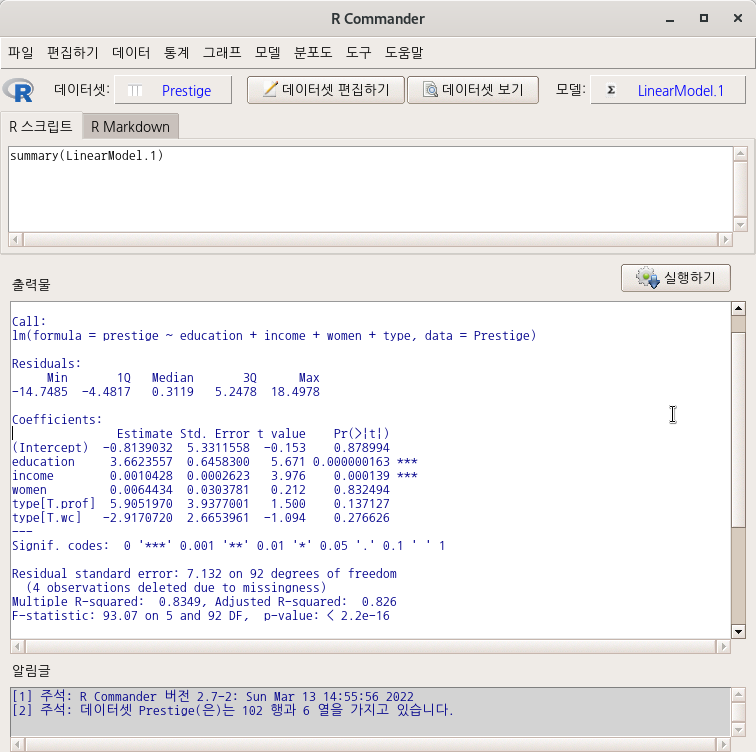Click the output pane scroll right arrow

pyautogui.click(x=723, y=646)
